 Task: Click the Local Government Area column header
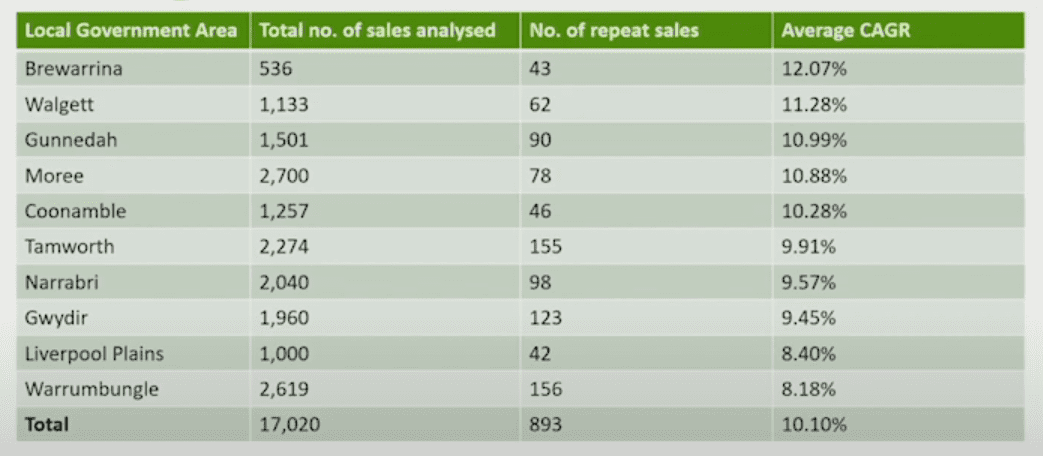[x=131, y=31]
